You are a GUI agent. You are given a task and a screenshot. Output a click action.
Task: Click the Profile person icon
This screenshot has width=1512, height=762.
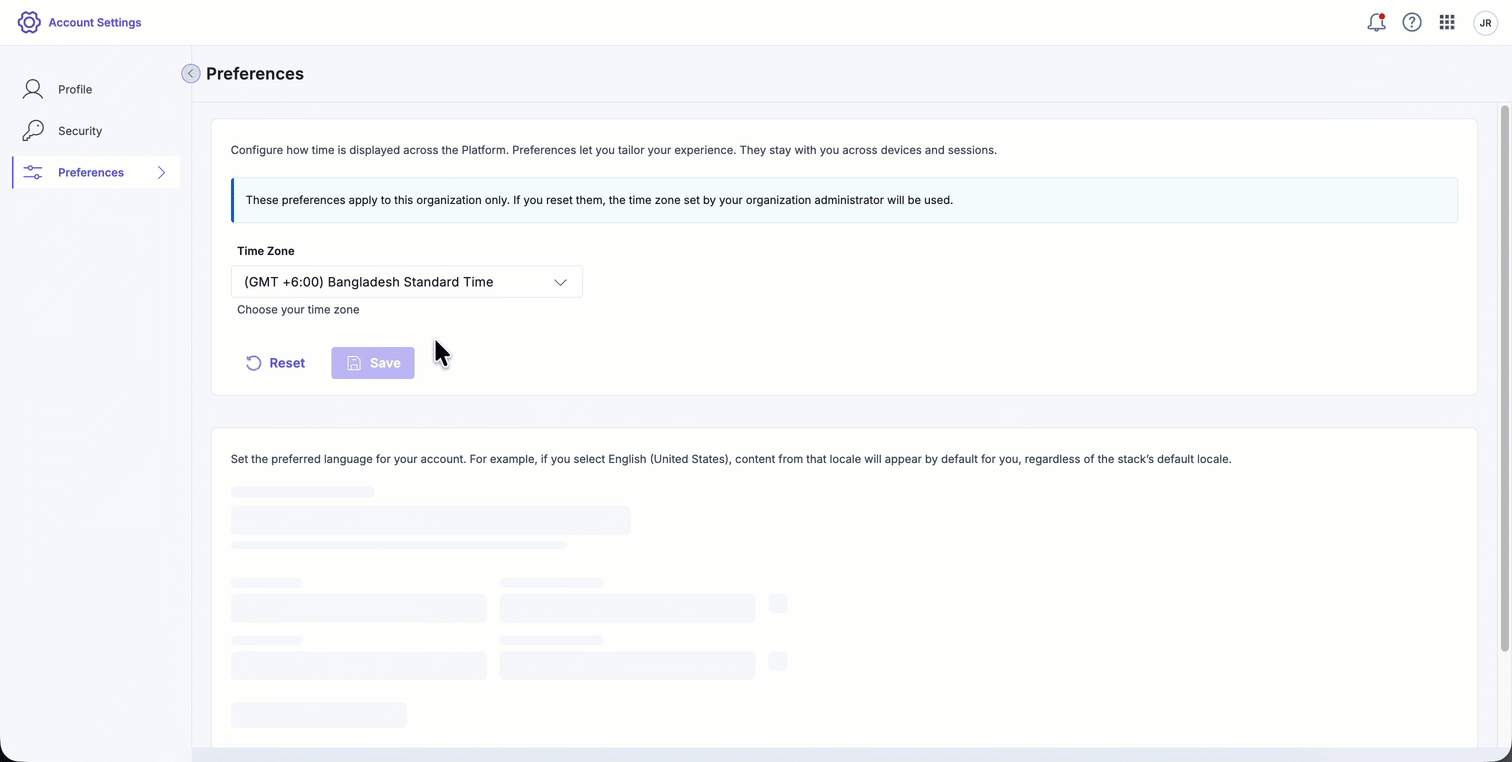tap(33, 89)
